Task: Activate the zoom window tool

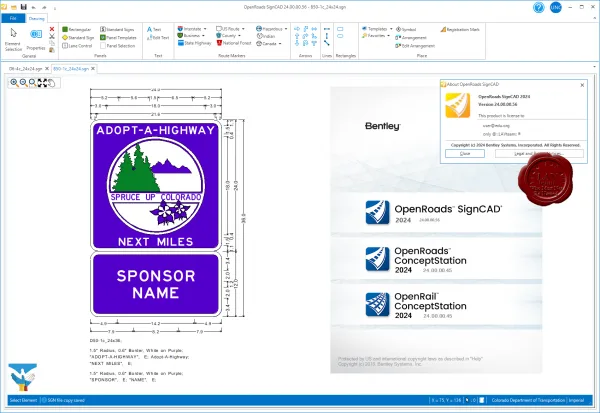Action: coord(33,83)
